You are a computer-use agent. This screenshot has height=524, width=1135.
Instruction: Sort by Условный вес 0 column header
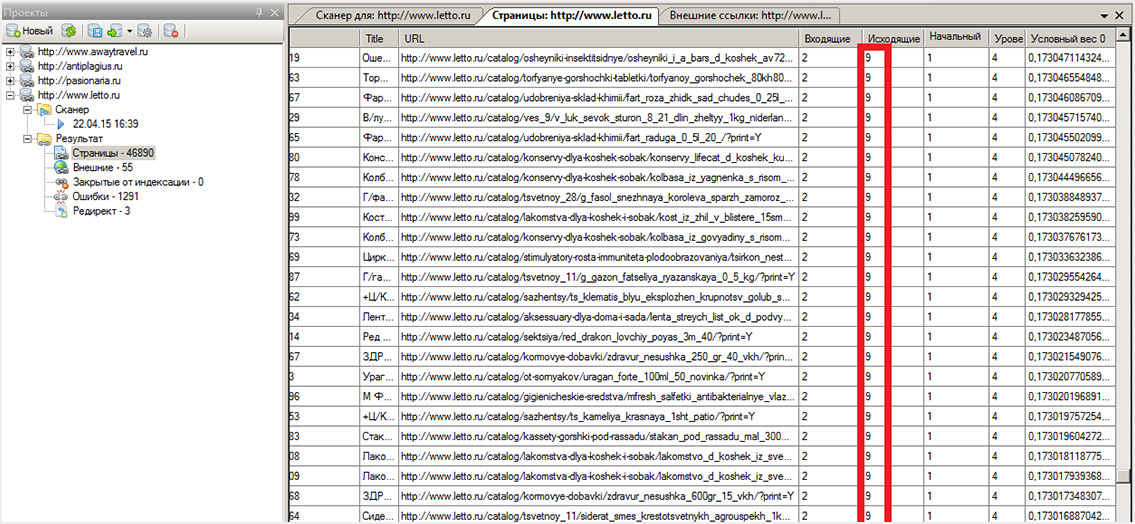(1071, 38)
